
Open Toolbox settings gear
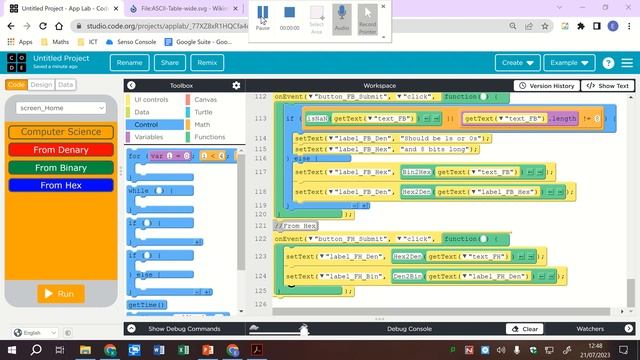(236, 85)
